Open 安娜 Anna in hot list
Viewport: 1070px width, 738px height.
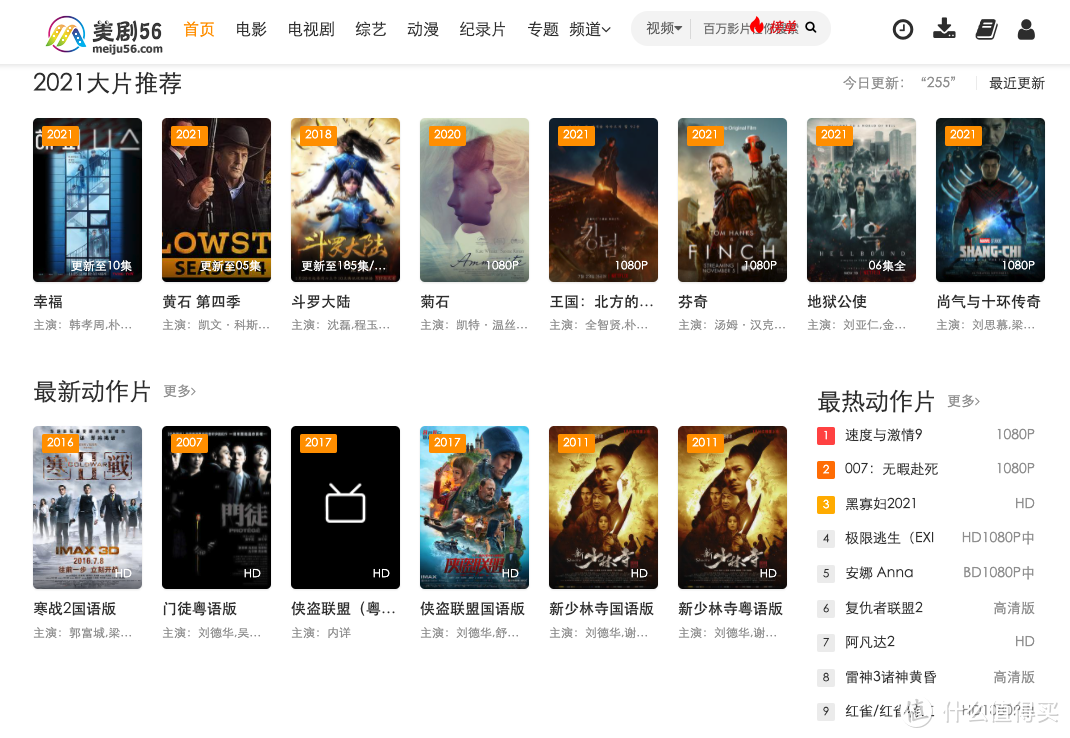[879, 573]
